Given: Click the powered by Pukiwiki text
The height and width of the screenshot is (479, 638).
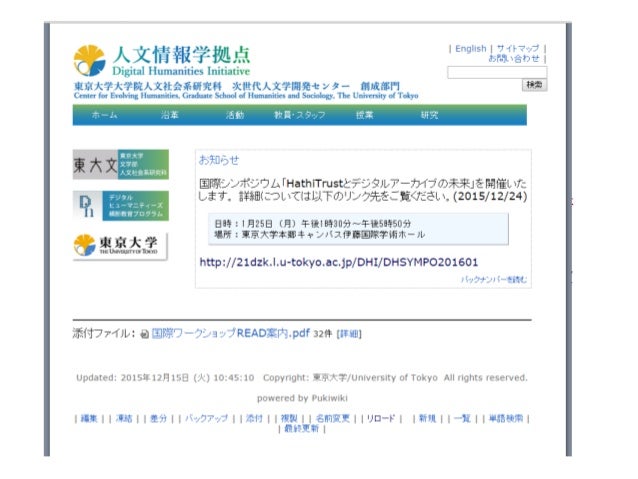Looking at the screenshot, I should tap(302, 398).
